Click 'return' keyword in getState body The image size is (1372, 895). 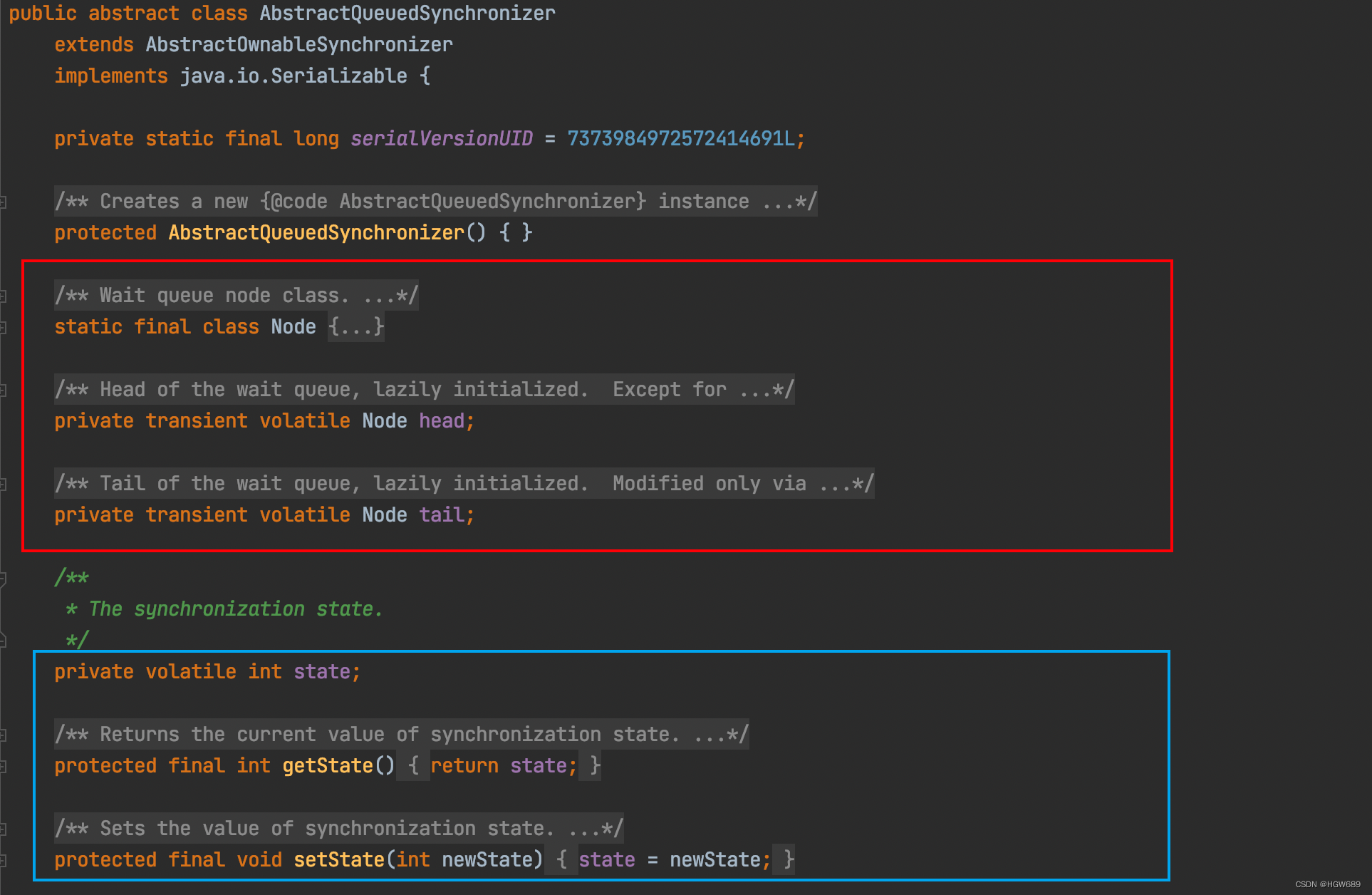click(464, 766)
